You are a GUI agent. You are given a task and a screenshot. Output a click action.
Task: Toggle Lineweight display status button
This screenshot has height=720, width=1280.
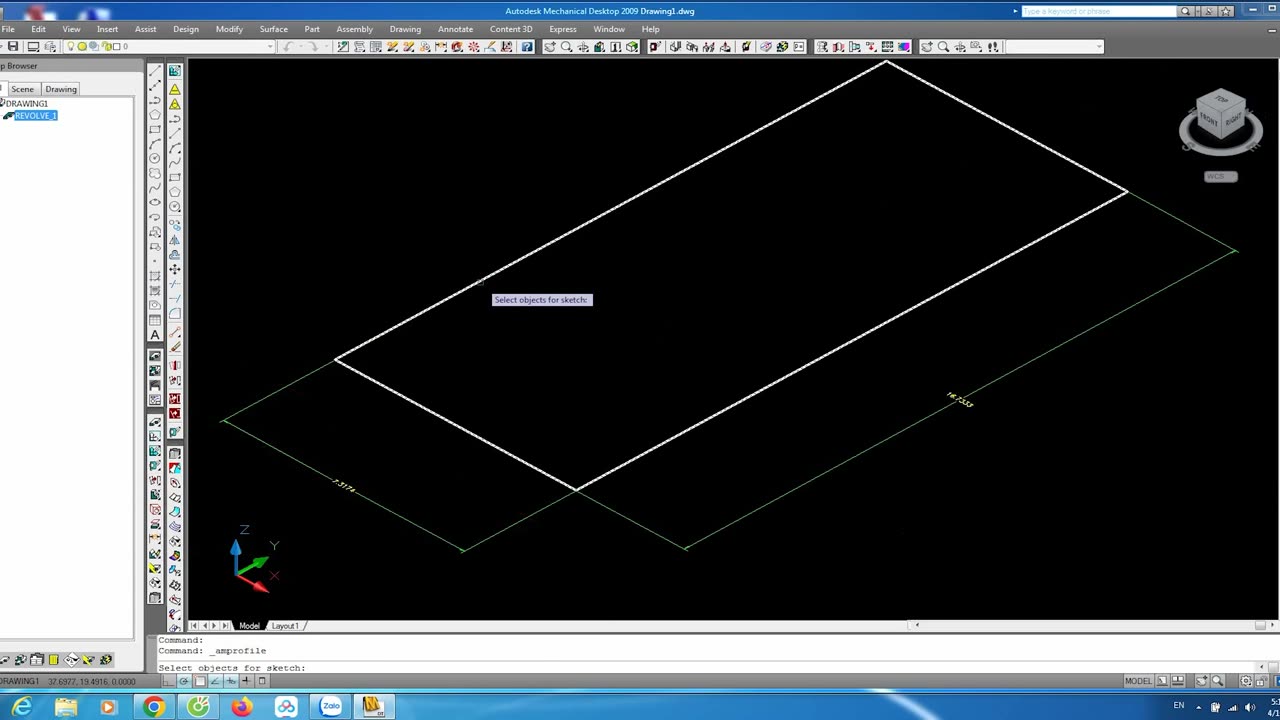point(246,681)
